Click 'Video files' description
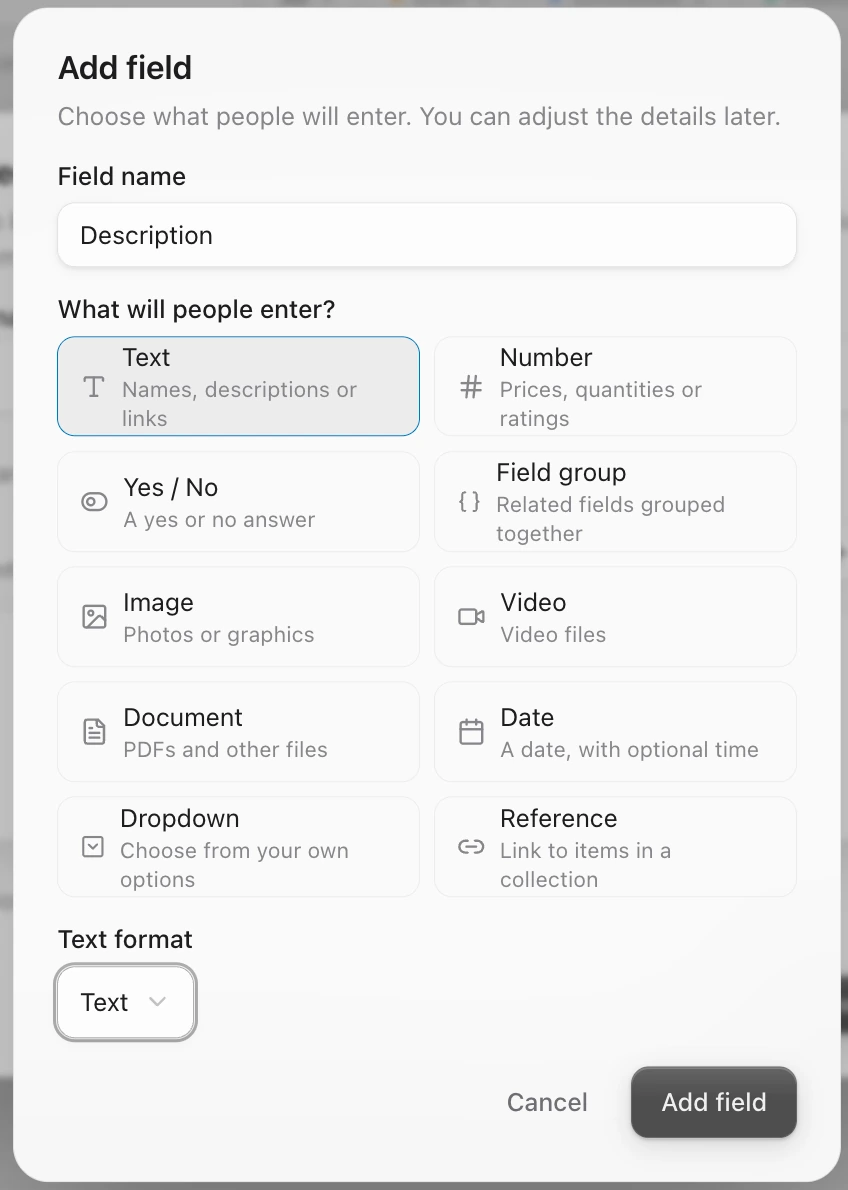 pos(553,634)
